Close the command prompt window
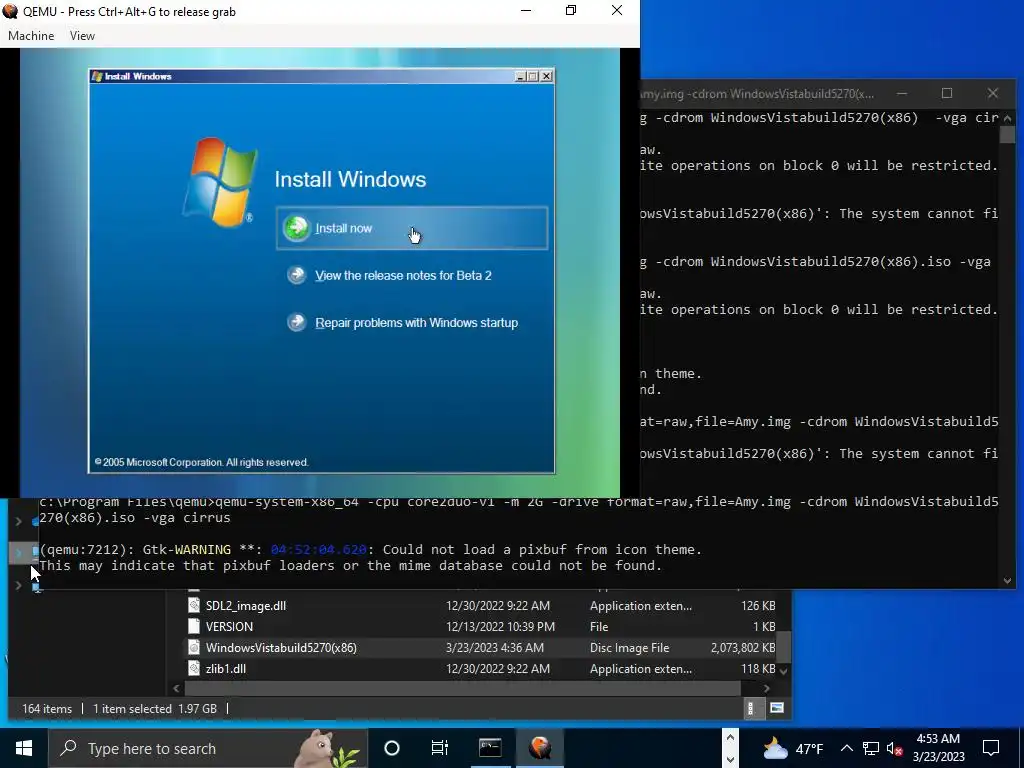This screenshot has height=768, width=1024. (993, 93)
